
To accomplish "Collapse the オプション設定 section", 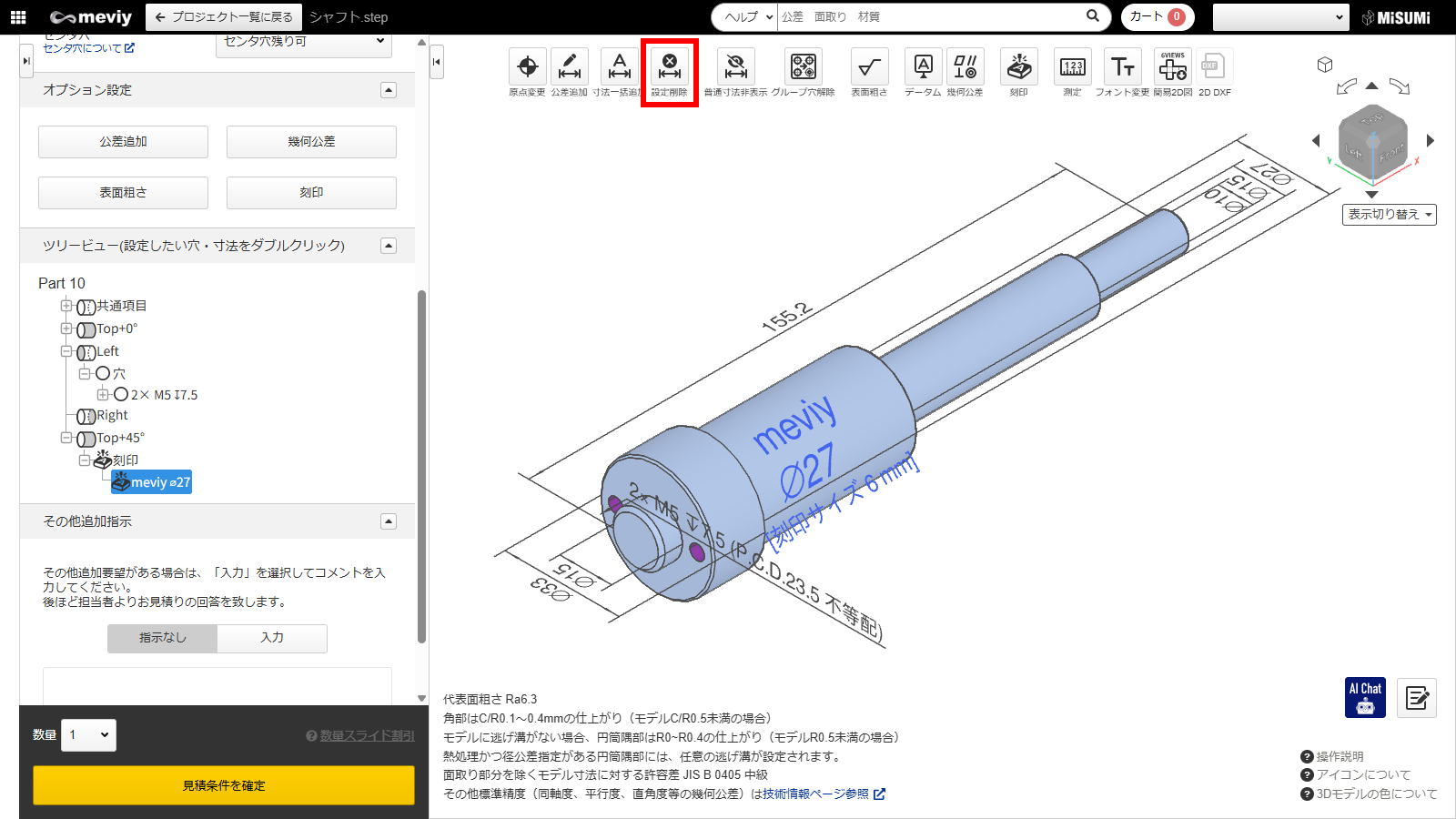I will pos(389,90).
